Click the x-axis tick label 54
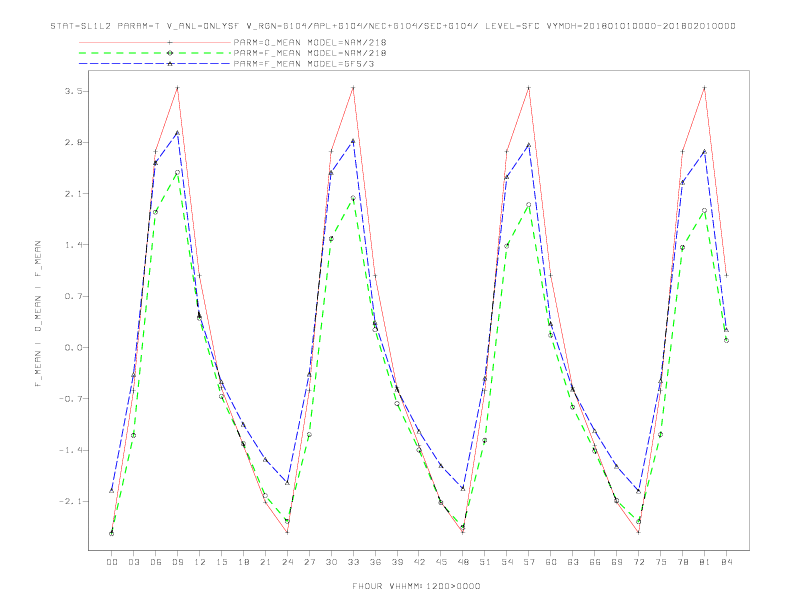This screenshot has width=792, height=612. pos(507,562)
